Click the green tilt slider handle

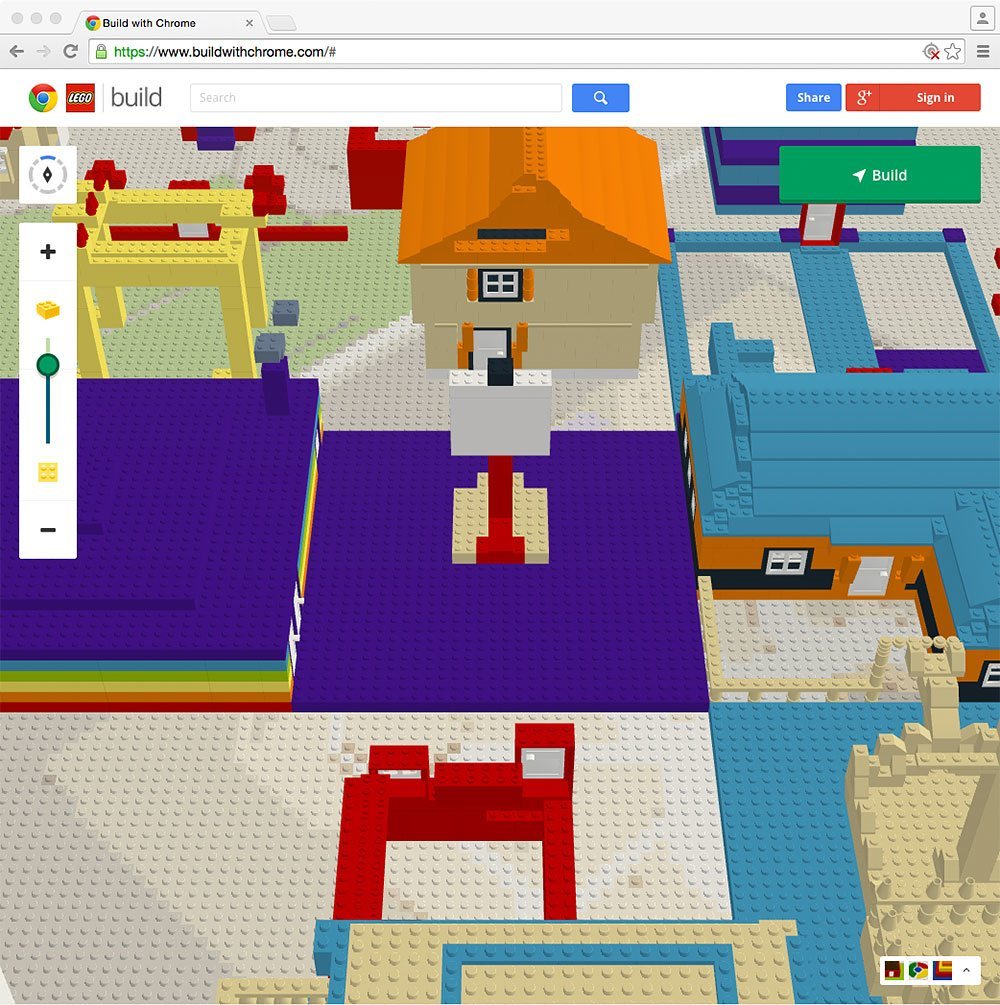click(48, 365)
